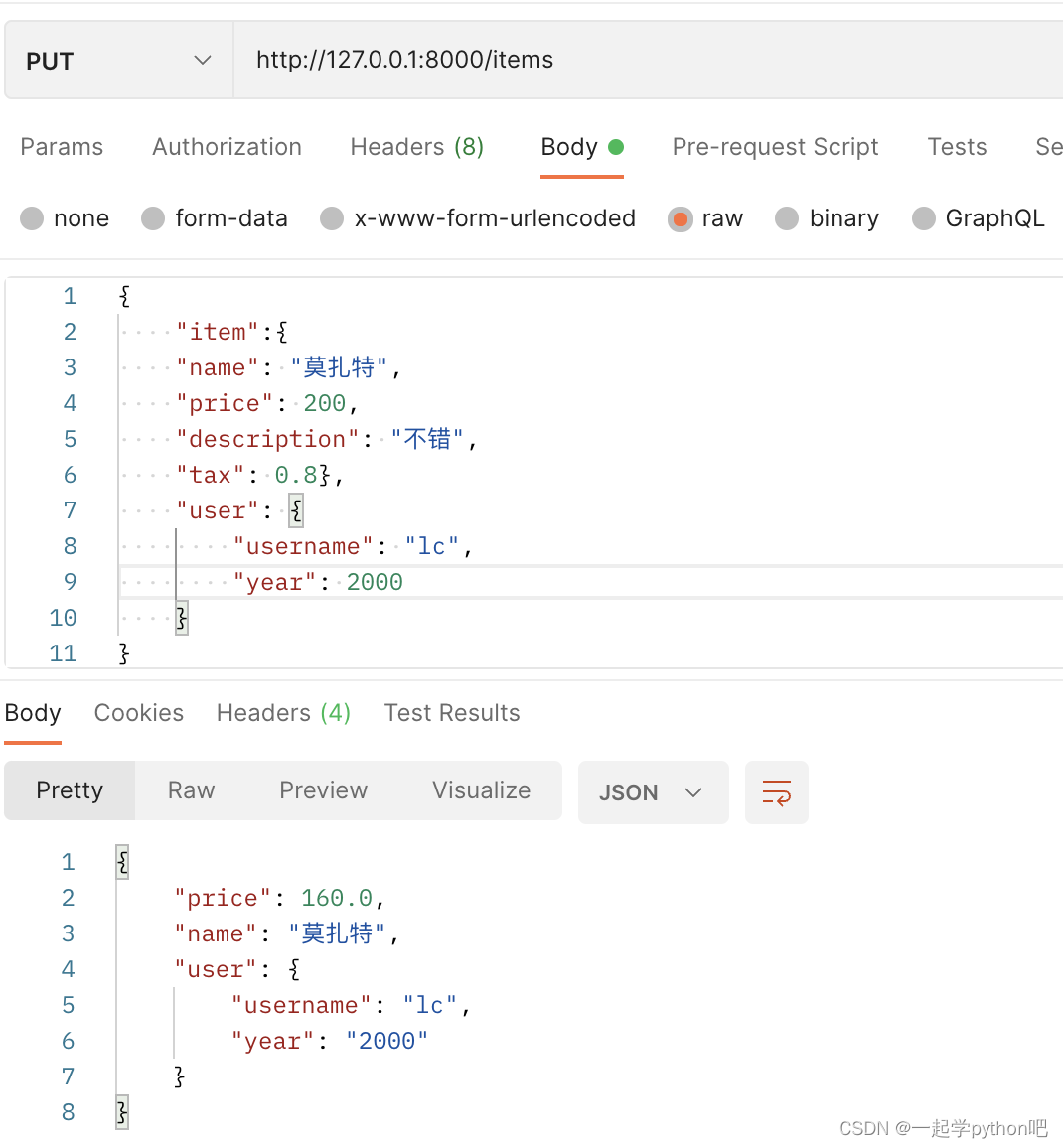Click the Visualize view button
This screenshot has height=1148, width=1063.
pos(481,790)
